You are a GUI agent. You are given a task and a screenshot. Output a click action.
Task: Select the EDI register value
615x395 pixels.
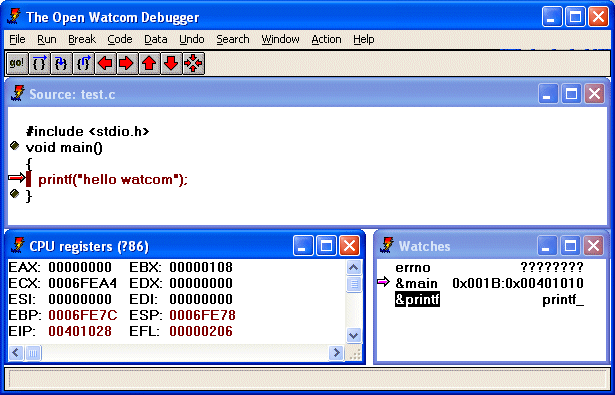pos(201,299)
